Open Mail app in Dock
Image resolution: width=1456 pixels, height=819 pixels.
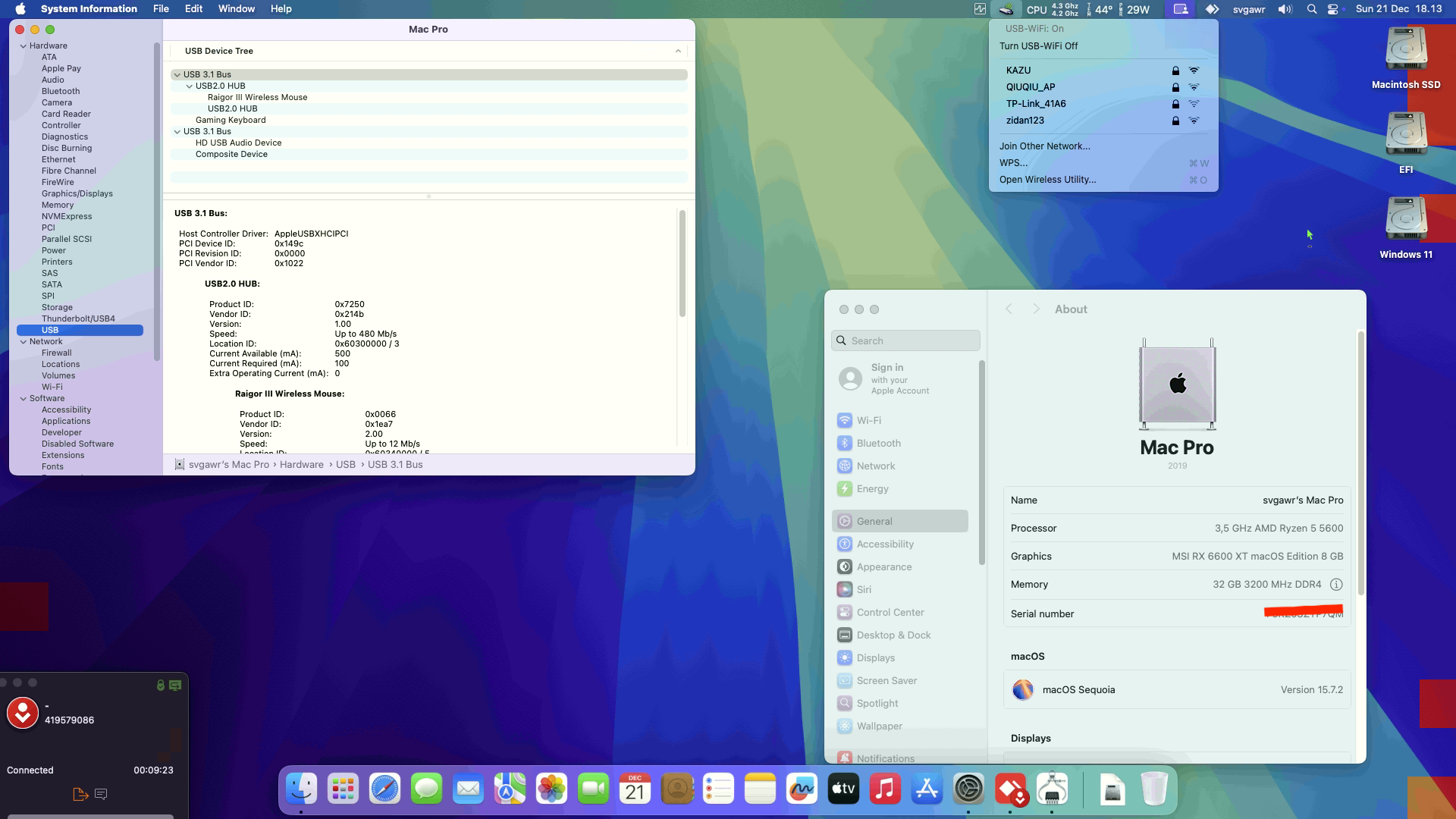pyautogui.click(x=468, y=789)
